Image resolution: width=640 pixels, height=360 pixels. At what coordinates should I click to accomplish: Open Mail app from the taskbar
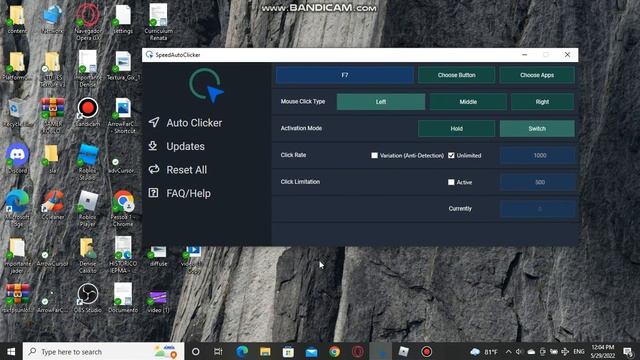tap(311, 351)
